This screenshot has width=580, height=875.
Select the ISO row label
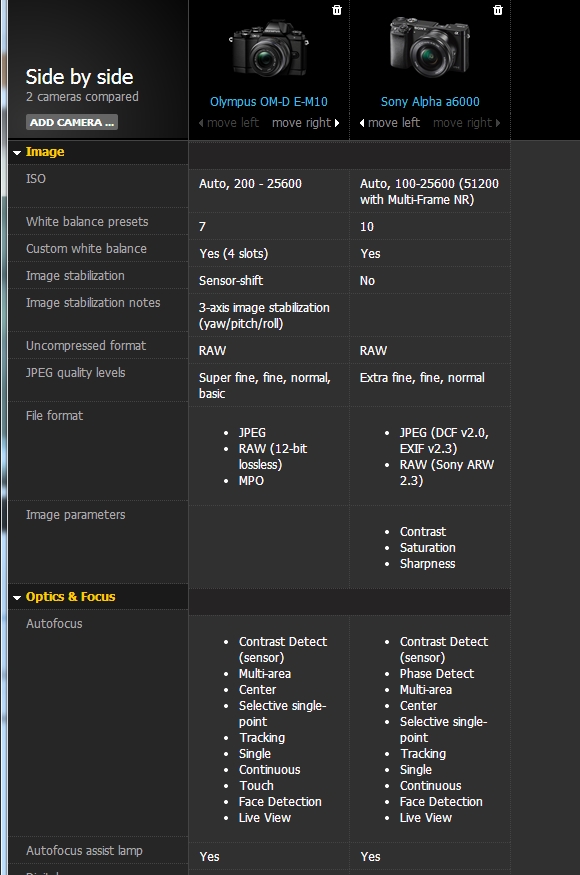(x=36, y=179)
